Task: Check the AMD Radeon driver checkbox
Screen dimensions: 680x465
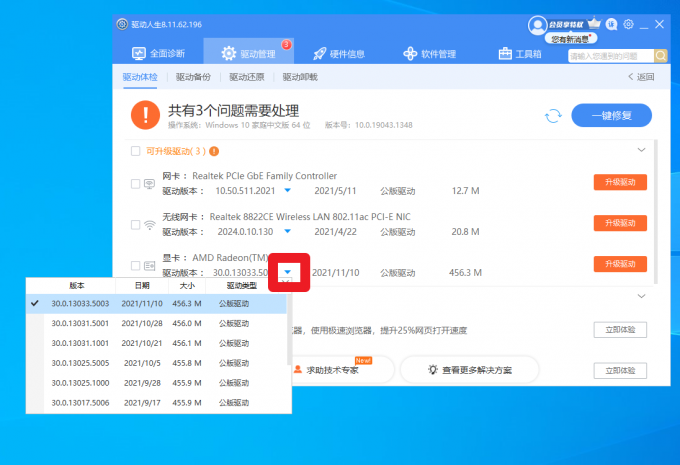Action: (135, 265)
